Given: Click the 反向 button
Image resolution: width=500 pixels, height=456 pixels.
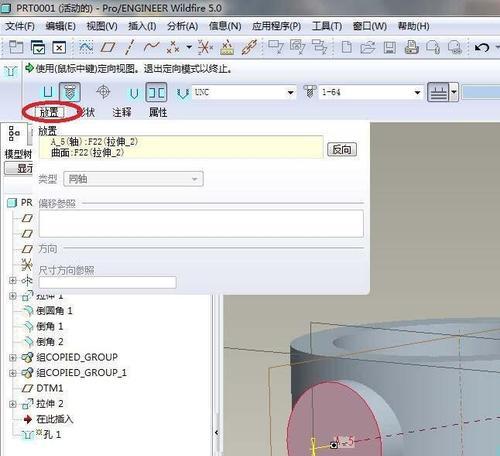Looking at the screenshot, I should pos(342,149).
